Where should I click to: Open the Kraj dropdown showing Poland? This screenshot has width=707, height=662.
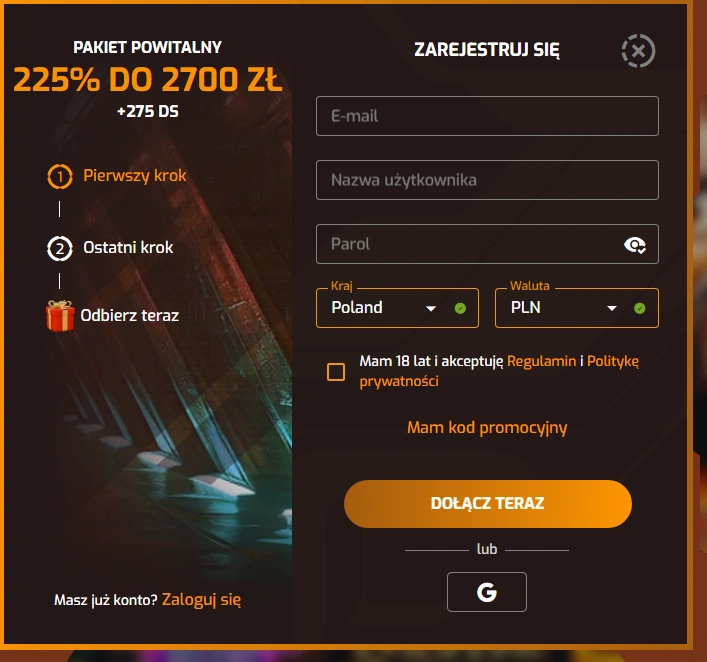[x=397, y=308]
